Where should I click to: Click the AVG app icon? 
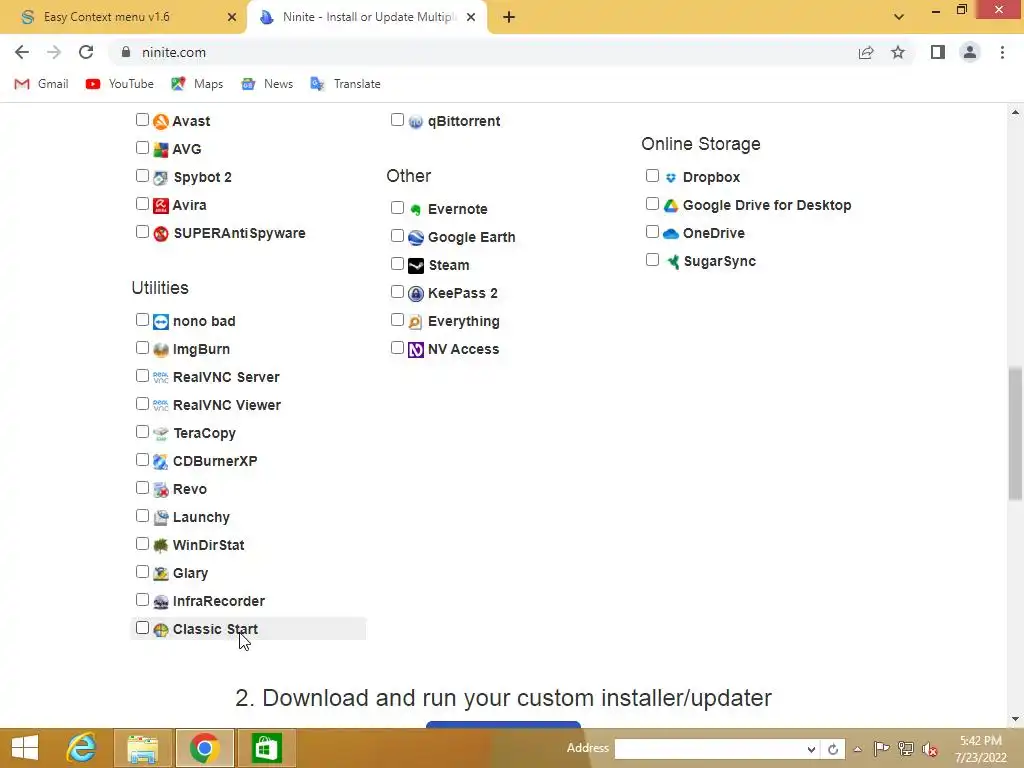click(x=161, y=150)
